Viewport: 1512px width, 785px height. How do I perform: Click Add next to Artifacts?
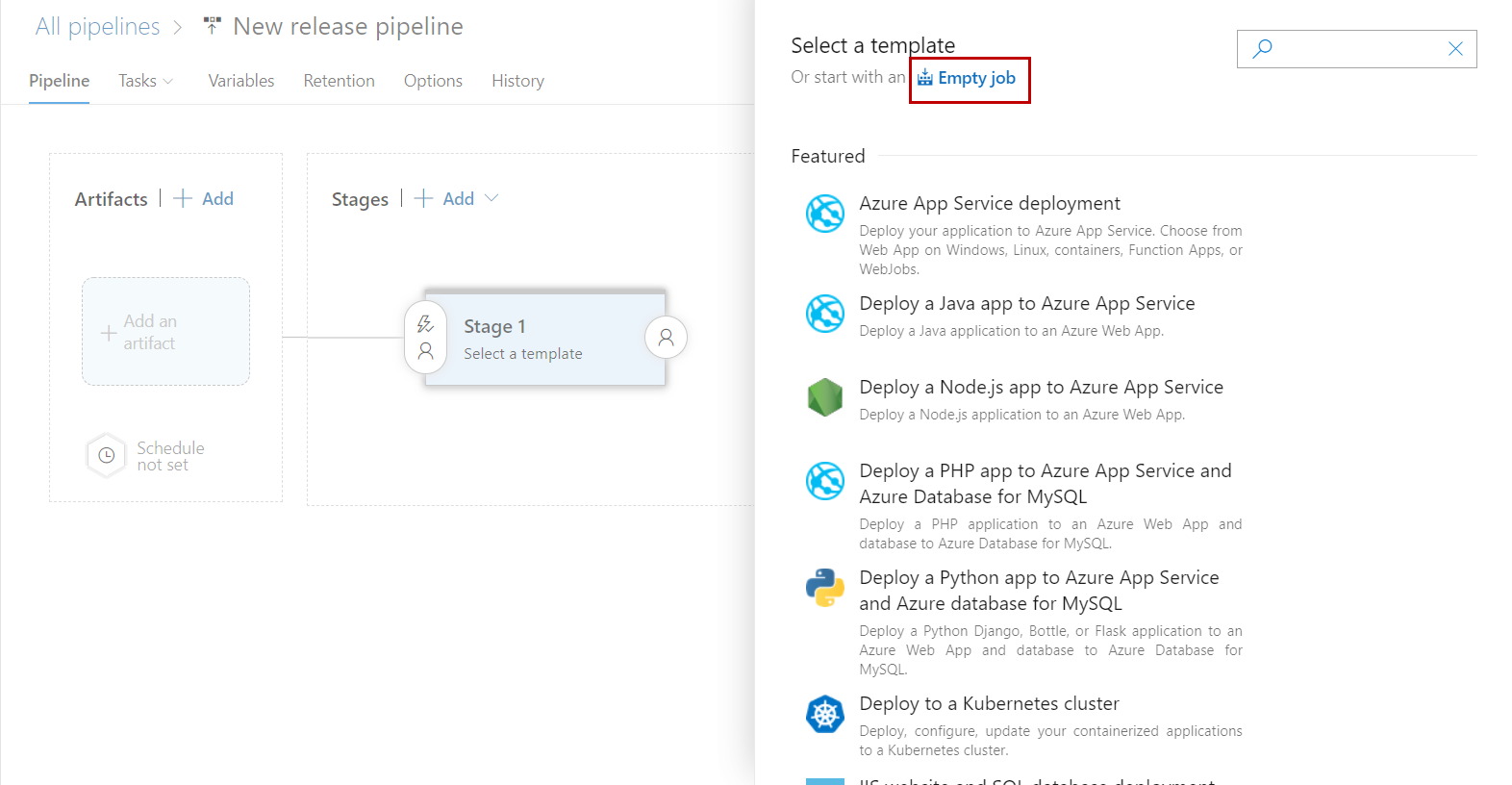[x=217, y=198]
